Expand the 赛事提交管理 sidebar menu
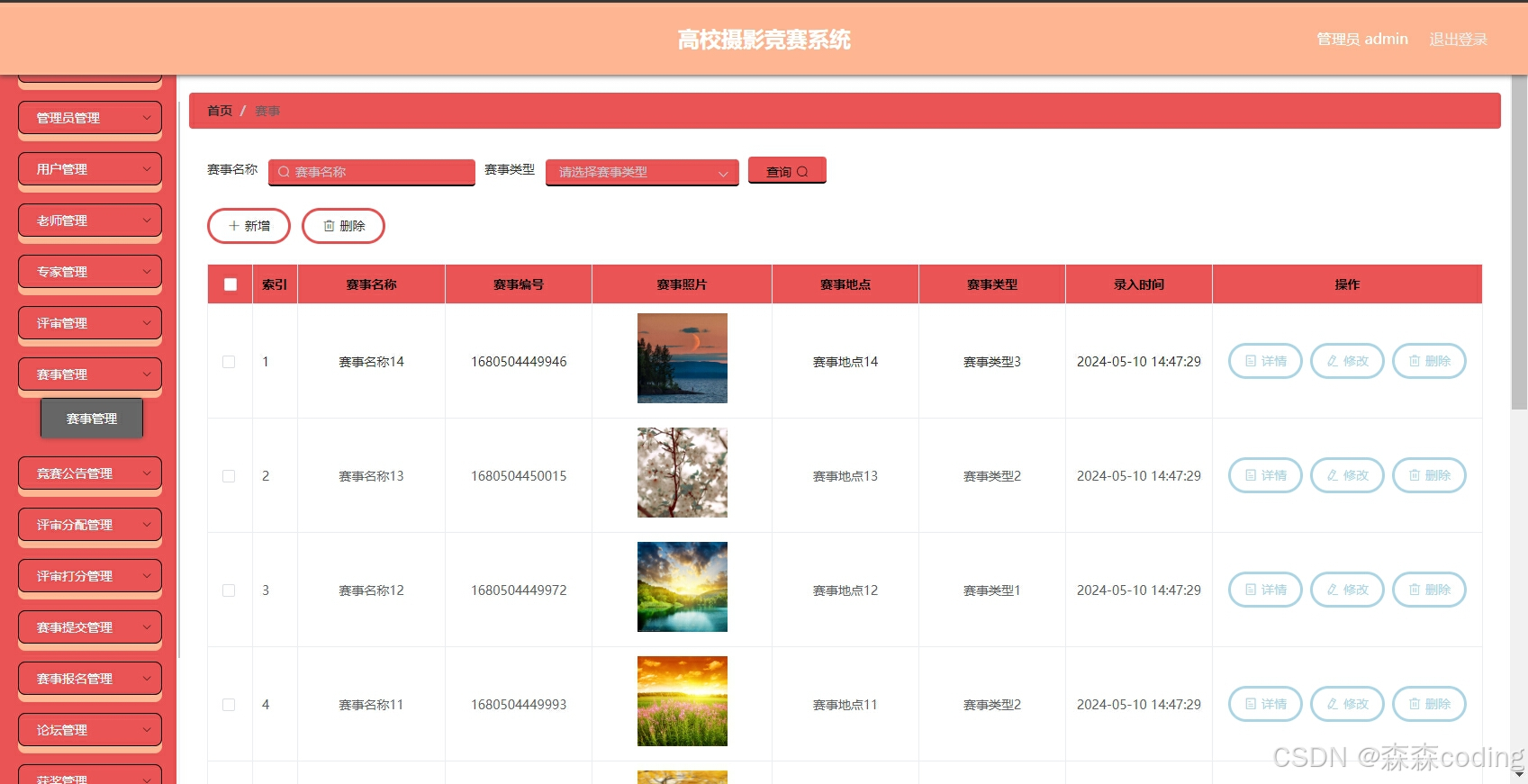This screenshot has height=784, width=1528. (90, 627)
